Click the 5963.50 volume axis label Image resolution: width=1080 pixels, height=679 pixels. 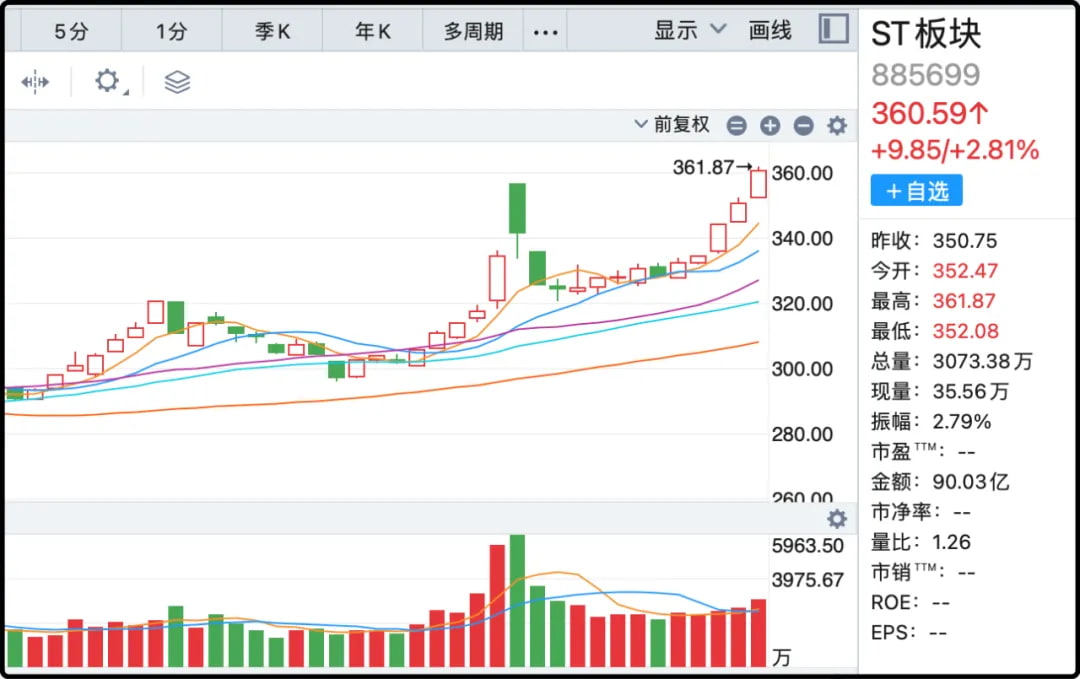807,546
